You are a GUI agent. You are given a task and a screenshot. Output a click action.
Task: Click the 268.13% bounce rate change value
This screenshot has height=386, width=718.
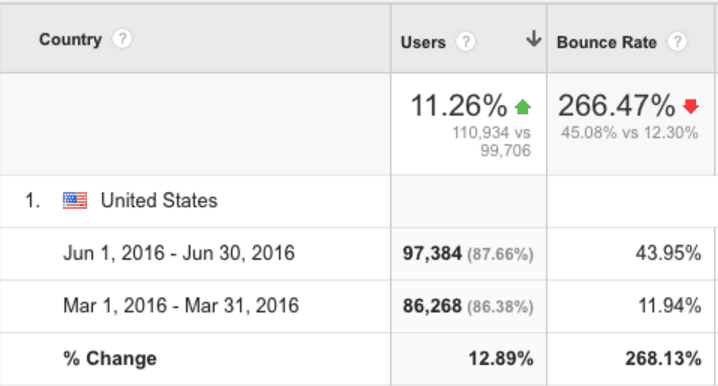tap(663, 359)
